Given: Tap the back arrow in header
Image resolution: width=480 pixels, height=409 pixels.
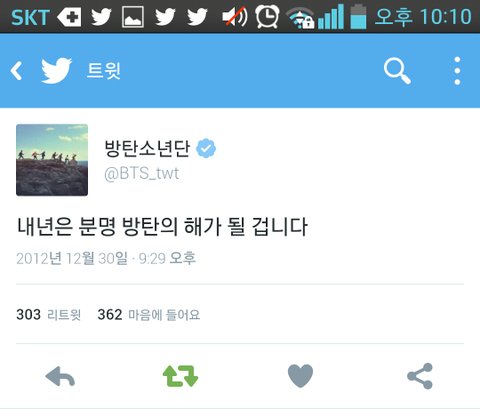Looking at the screenshot, I should (x=16, y=71).
